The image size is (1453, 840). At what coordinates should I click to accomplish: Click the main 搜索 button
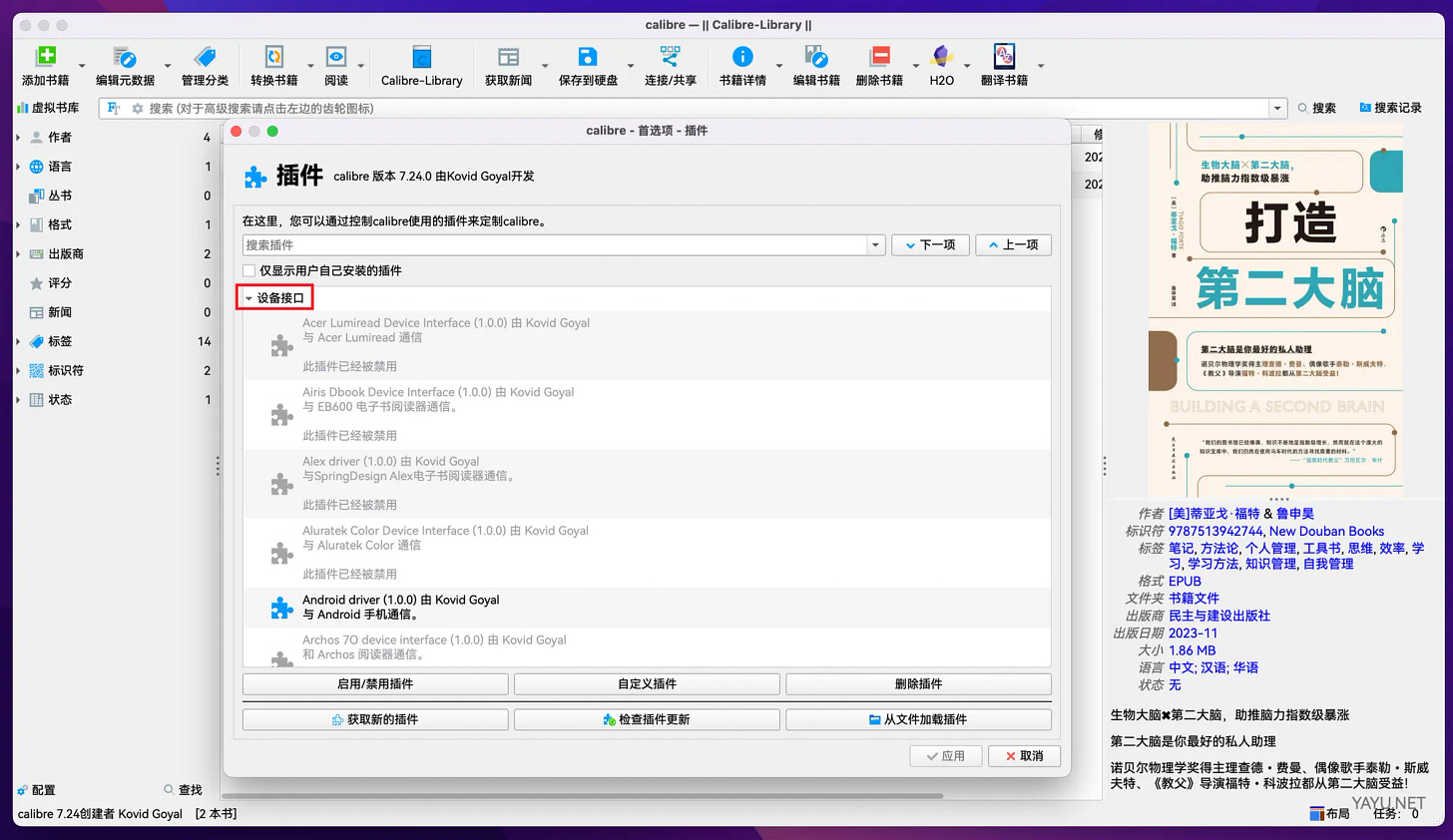point(1316,108)
